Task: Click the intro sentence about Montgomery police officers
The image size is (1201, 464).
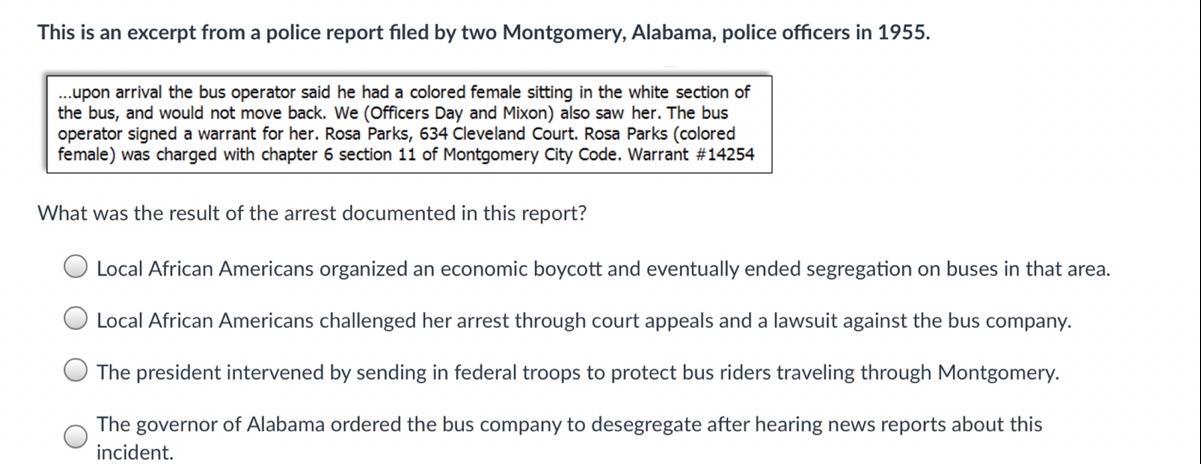Action: coord(483,33)
